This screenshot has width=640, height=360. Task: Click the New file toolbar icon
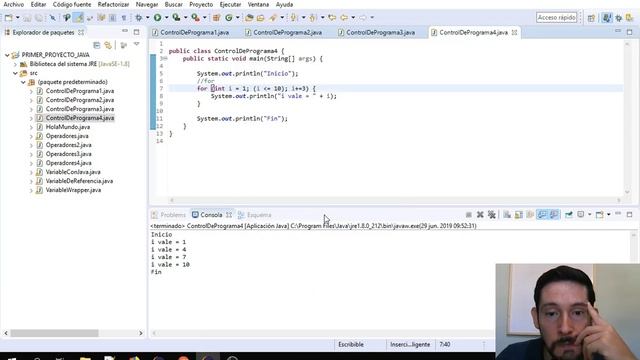8,18
